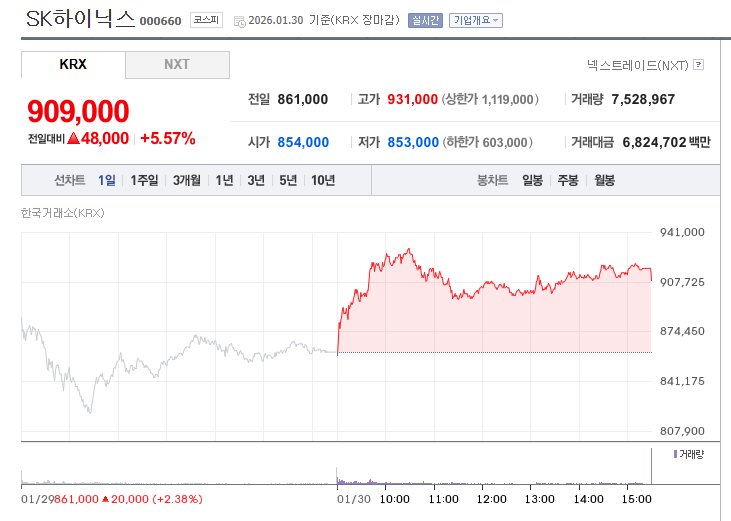731x521 pixels.
Task: Click the NXT help question-mark icon
Action: (x=698, y=65)
